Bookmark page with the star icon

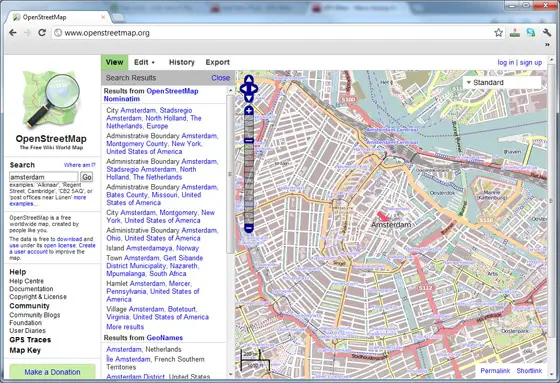[x=499, y=33]
